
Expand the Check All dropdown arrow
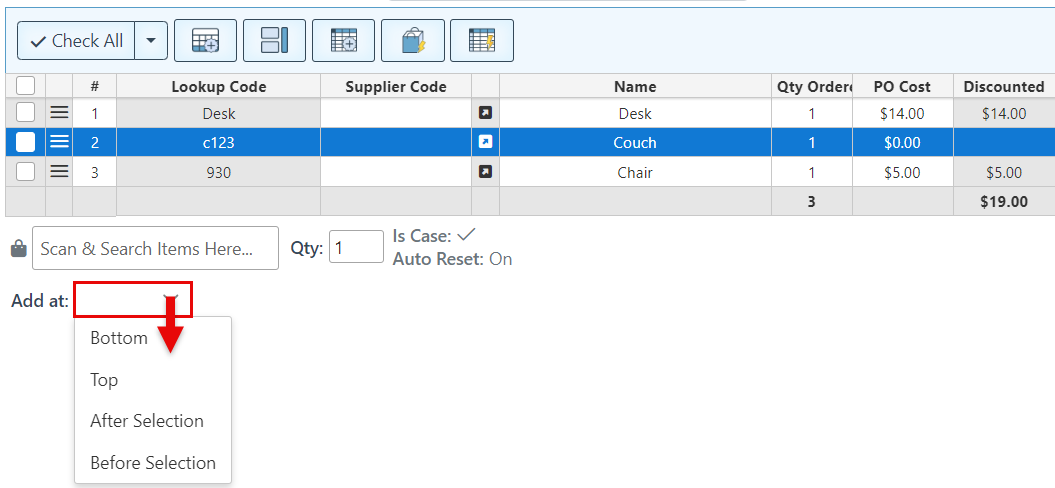point(151,41)
